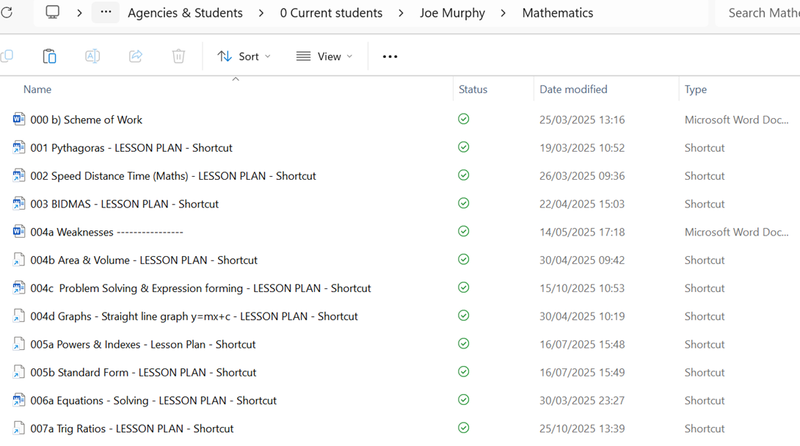Click in the Search Mathematics field
This screenshot has height=446, width=800.
point(760,13)
